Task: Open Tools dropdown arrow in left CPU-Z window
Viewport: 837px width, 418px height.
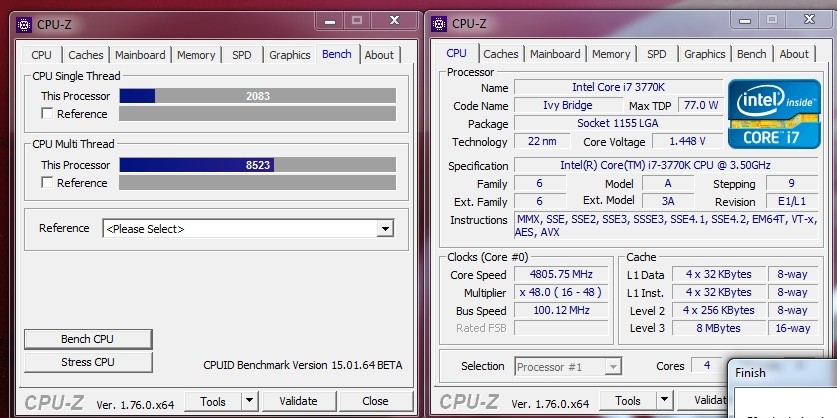Action: tap(249, 401)
